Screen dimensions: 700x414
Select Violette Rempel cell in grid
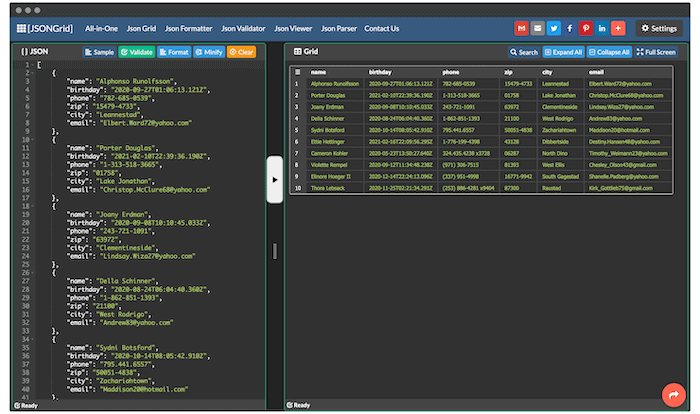pos(335,165)
